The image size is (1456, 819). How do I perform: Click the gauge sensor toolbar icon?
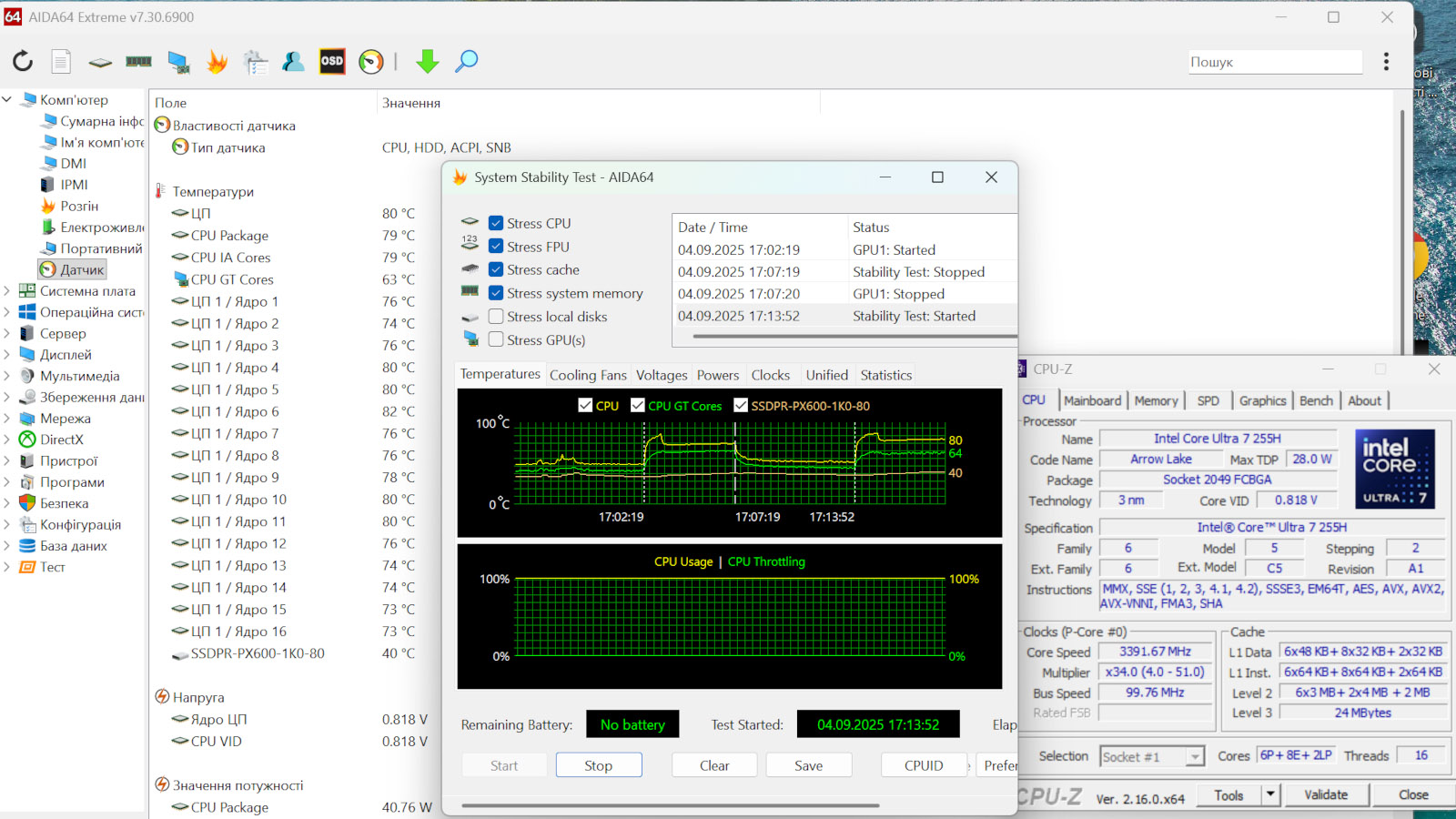coord(371,61)
